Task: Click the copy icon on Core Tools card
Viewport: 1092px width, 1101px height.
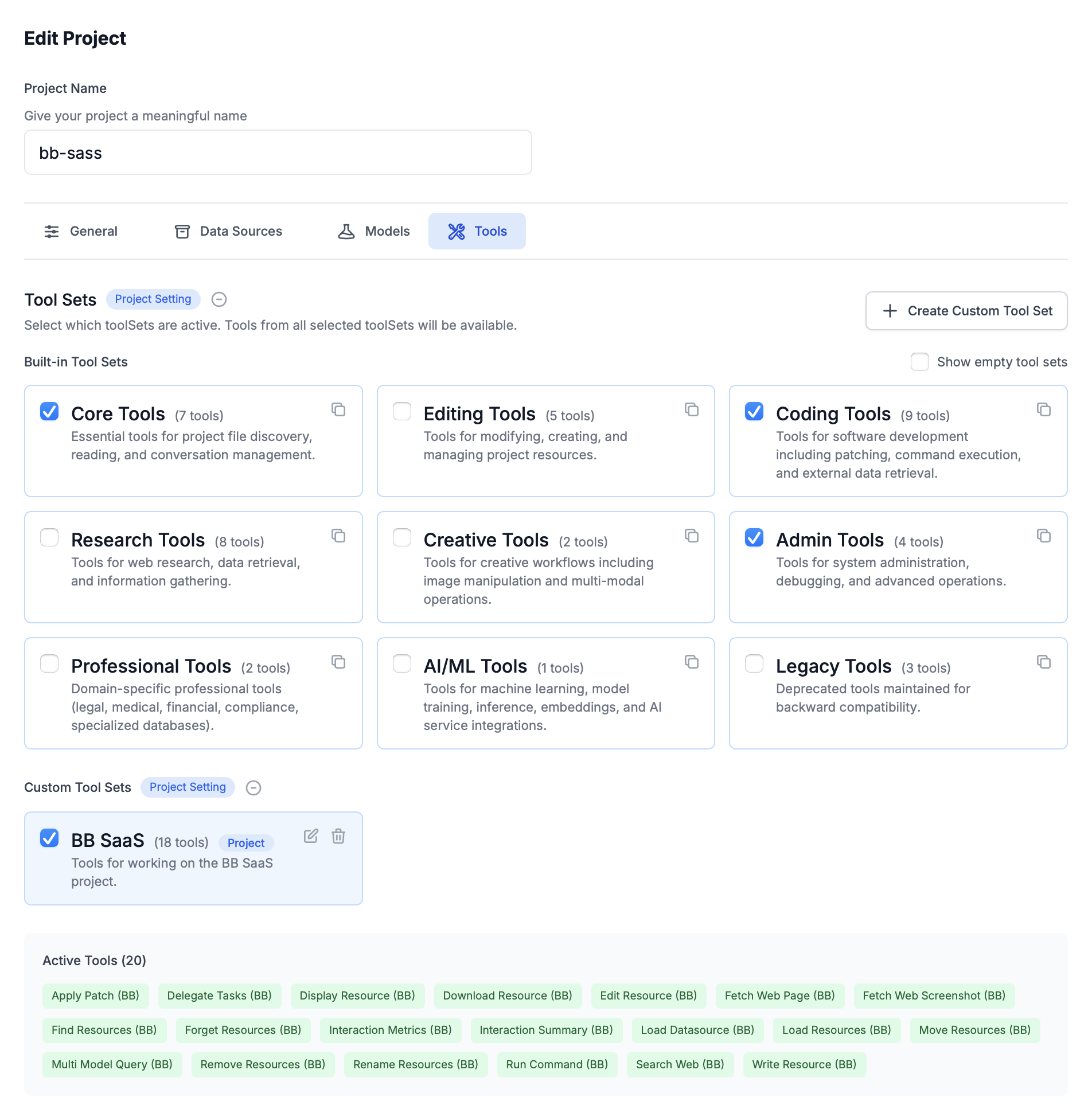Action: point(338,409)
